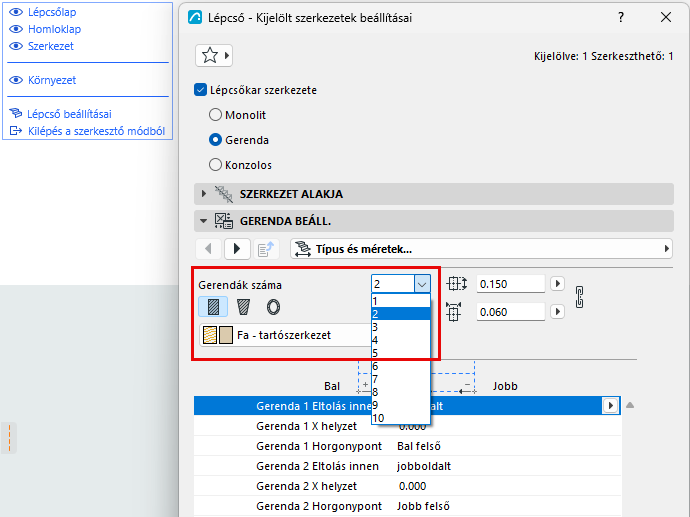Viewport: 690px width, 517px height.
Task: Toggle Lépcsőlap visibility eye icon
Action: tap(16, 12)
